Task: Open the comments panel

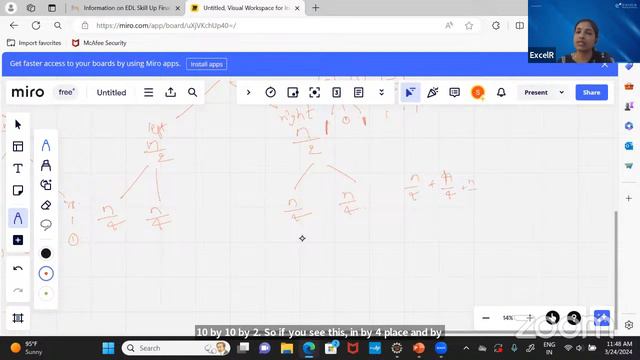Action: pyautogui.click(x=454, y=93)
